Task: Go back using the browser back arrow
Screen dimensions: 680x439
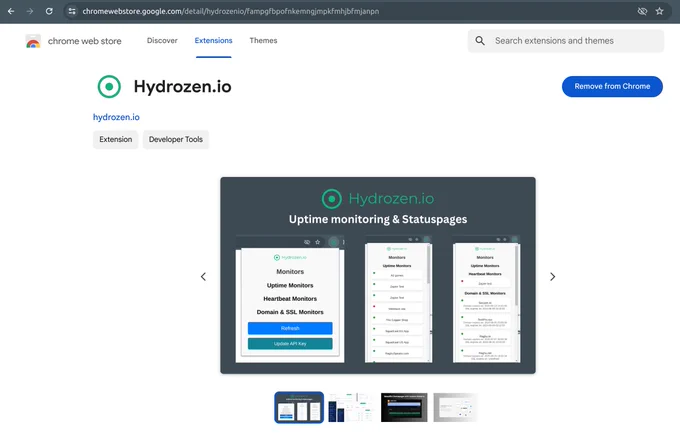Action: (x=11, y=11)
